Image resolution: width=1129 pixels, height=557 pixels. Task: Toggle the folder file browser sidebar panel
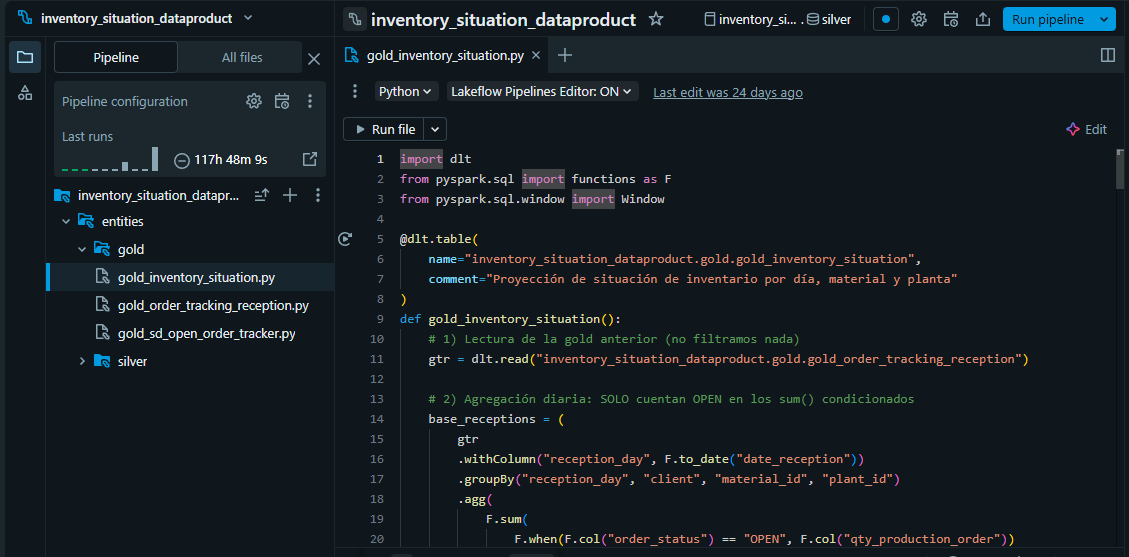point(25,57)
